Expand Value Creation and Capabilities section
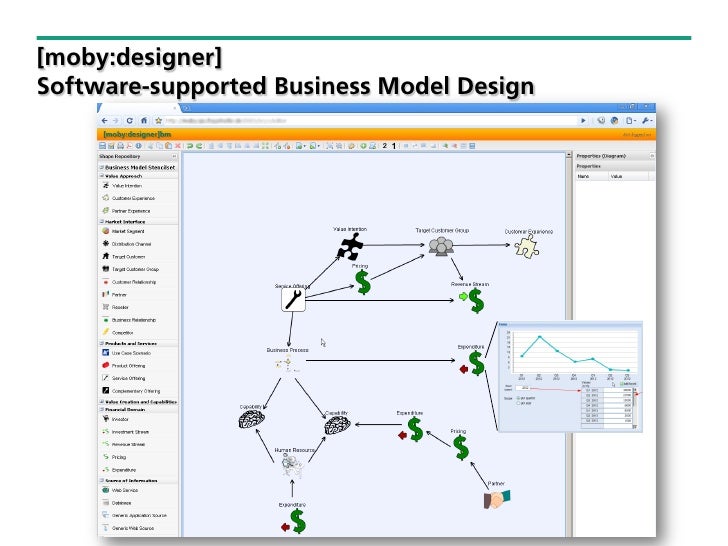The width and height of the screenshot is (728, 546). (102, 402)
